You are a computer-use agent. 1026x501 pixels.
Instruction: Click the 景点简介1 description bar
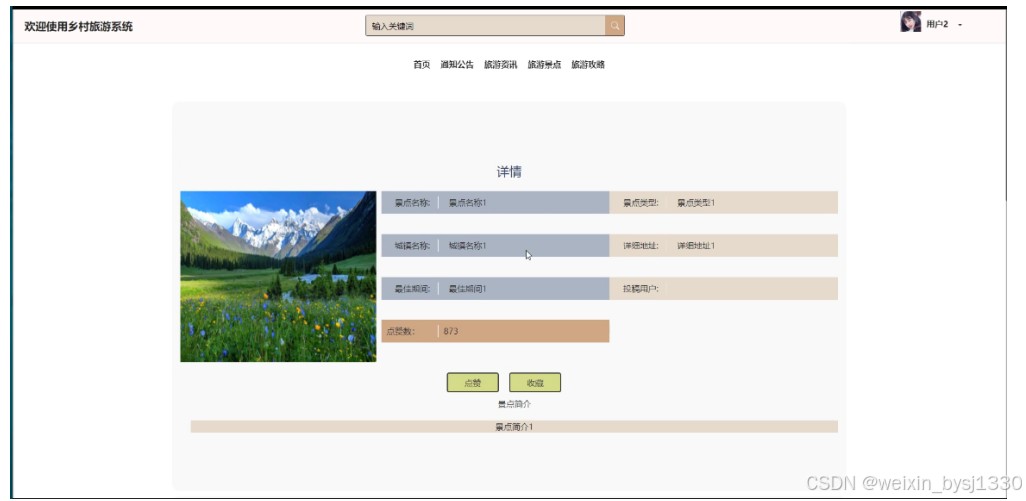click(x=514, y=426)
